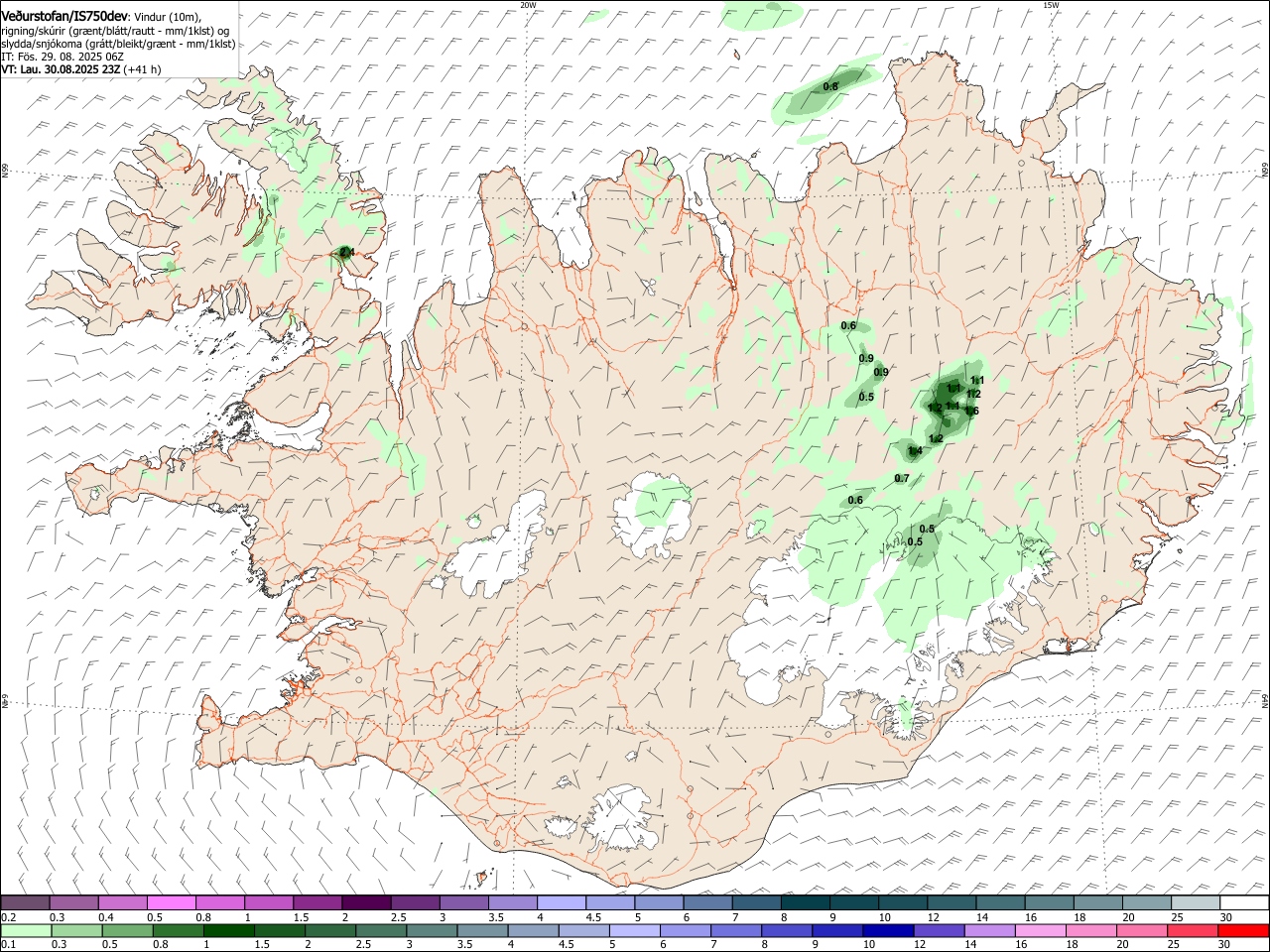Click the '15W' longitude label
This screenshot has width=1270, height=952.
click(x=1051, y=5)
